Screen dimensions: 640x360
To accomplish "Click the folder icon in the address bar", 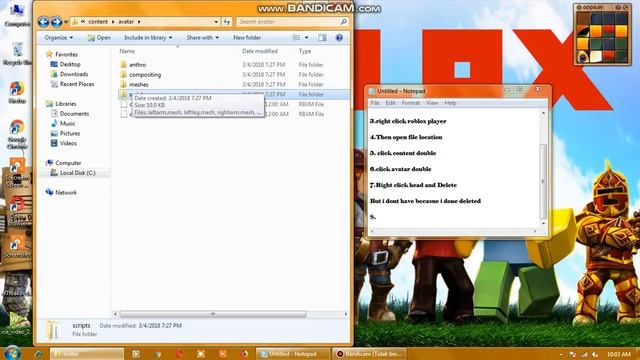I will pyautogui.click(x=75, y=22).
